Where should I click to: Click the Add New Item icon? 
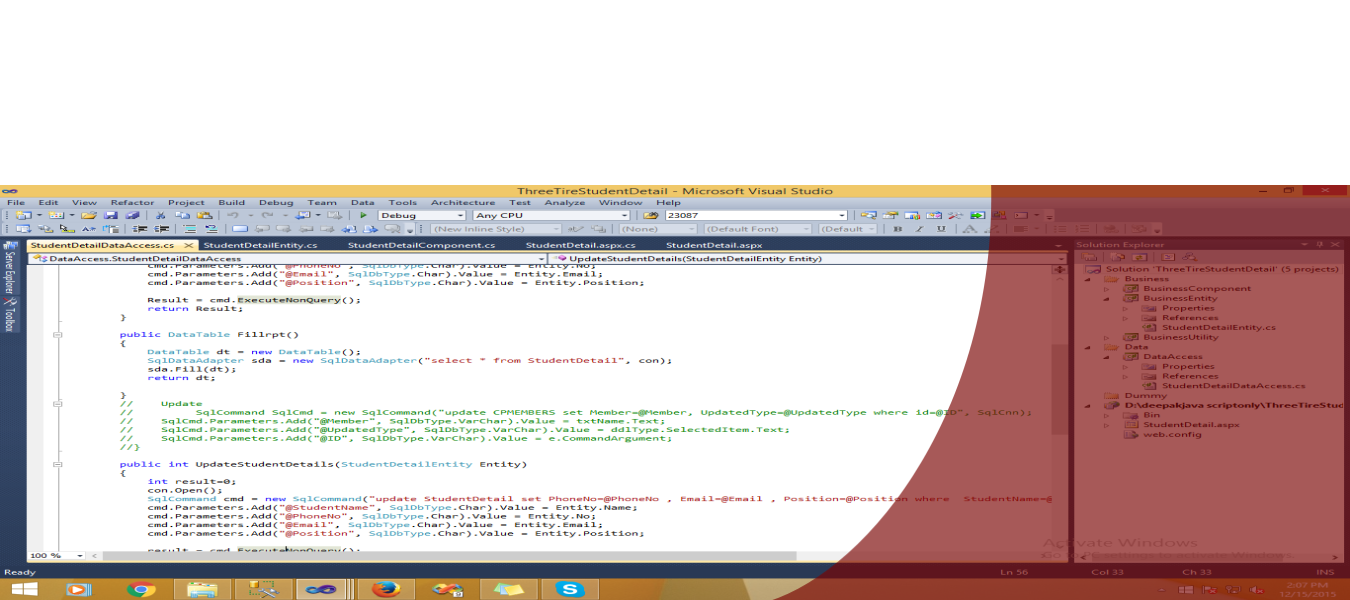(x=56, y=215)
